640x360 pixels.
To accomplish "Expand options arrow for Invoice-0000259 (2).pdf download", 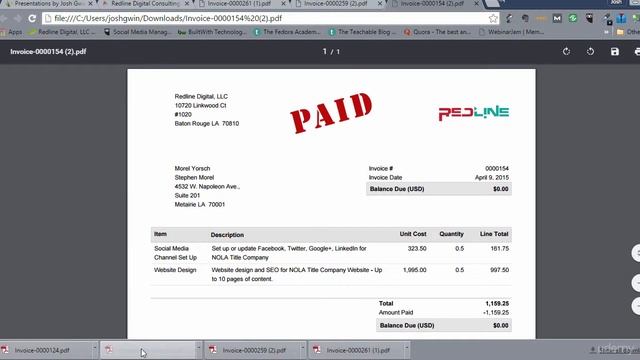I will (302, 348).
